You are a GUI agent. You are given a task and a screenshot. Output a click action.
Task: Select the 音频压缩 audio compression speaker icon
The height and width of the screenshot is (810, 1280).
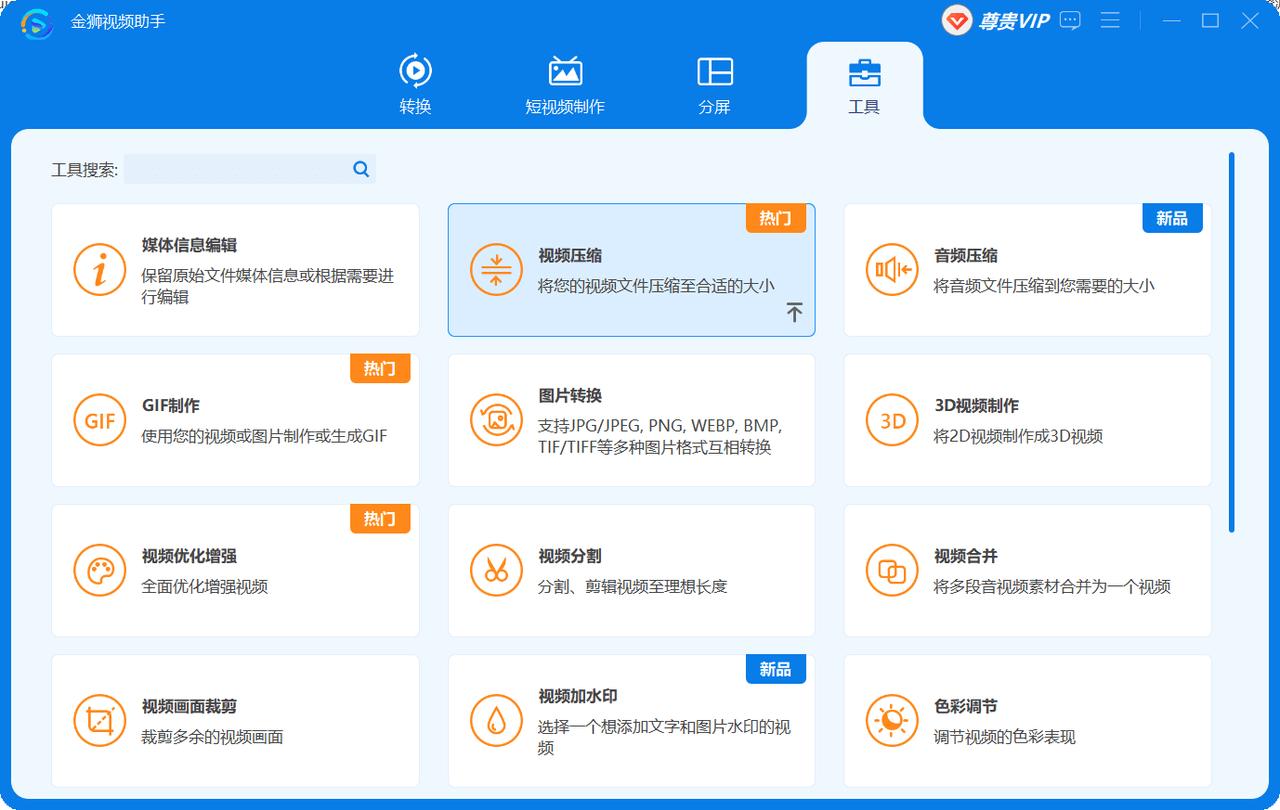(891, 270)
